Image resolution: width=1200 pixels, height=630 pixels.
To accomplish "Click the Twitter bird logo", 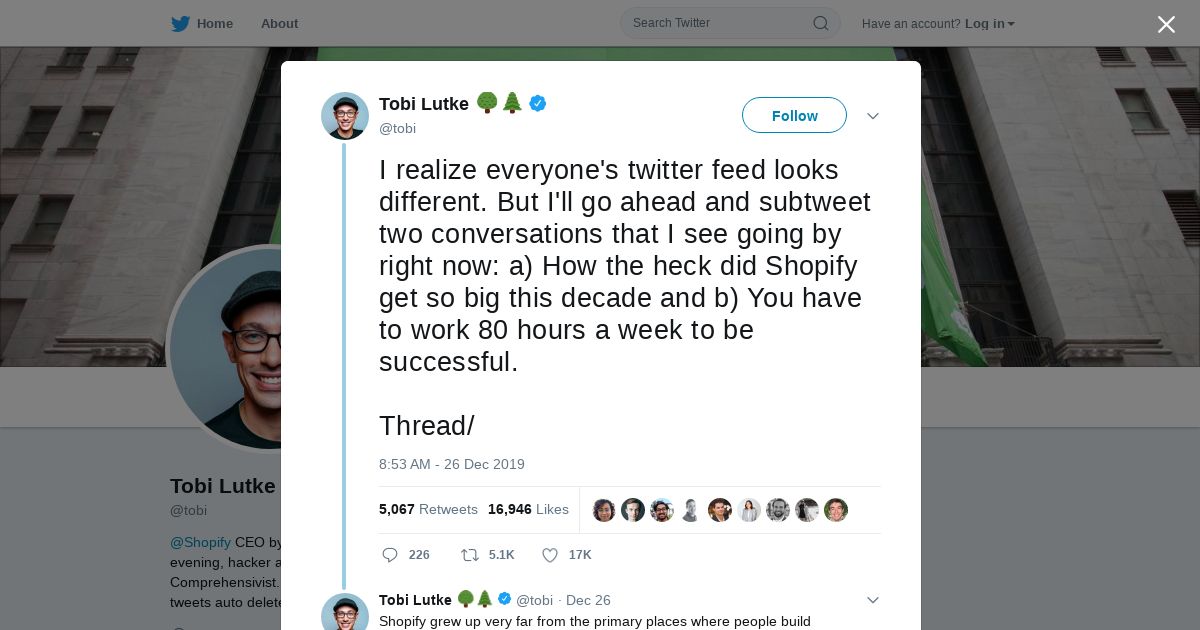I will point(180,24).
